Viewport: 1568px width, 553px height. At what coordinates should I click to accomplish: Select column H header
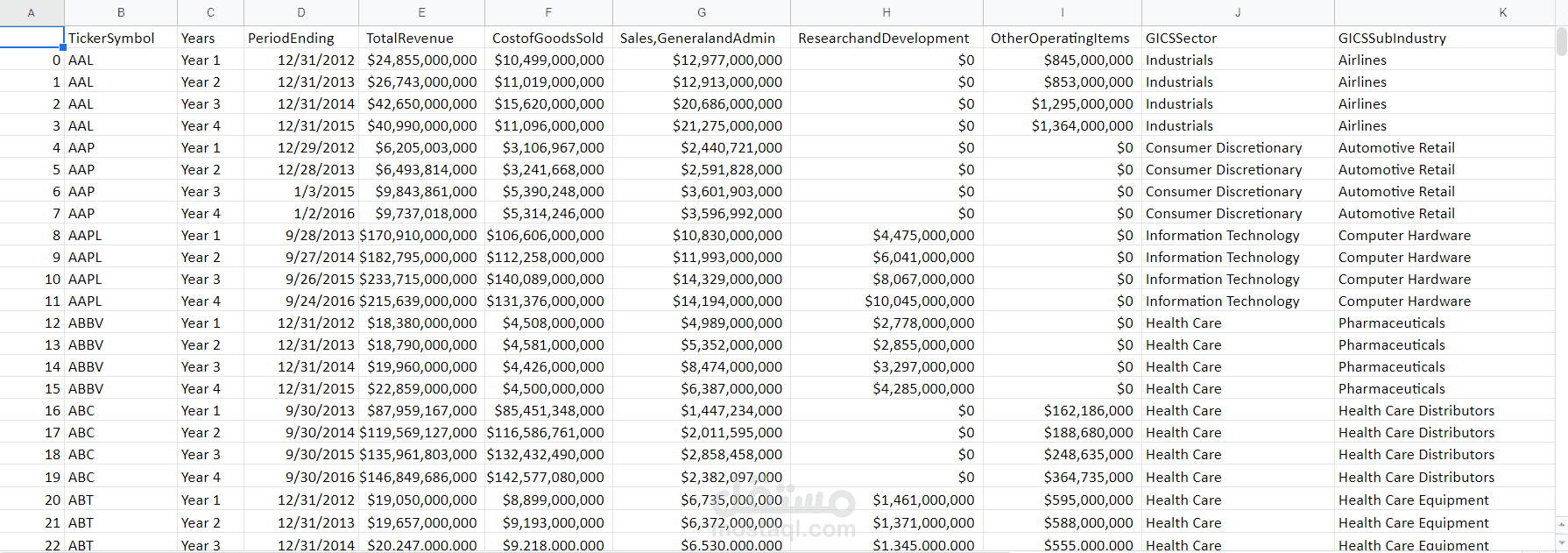click(x=886, y=12)
